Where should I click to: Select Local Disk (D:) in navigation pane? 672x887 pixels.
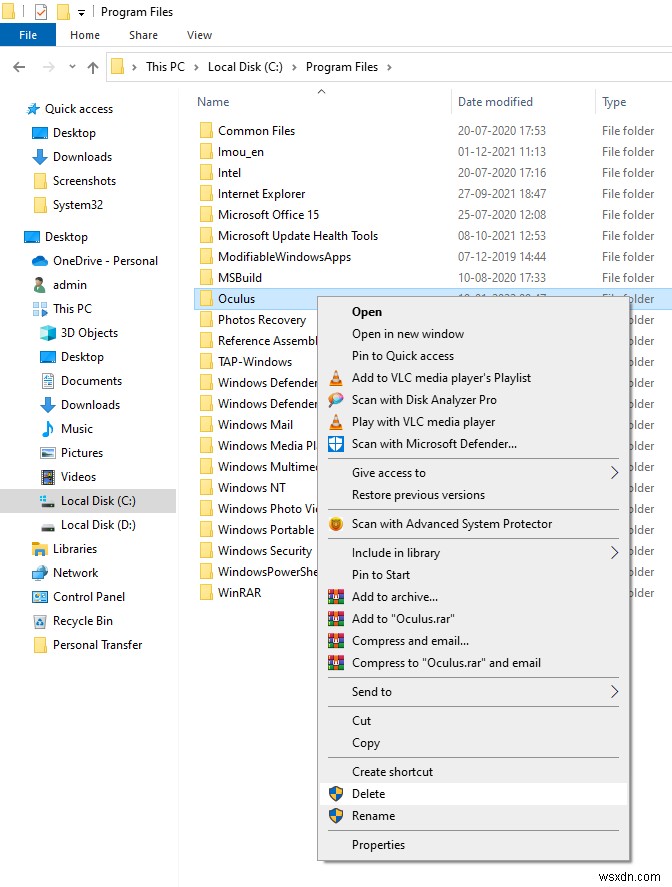tap(98, 525)
